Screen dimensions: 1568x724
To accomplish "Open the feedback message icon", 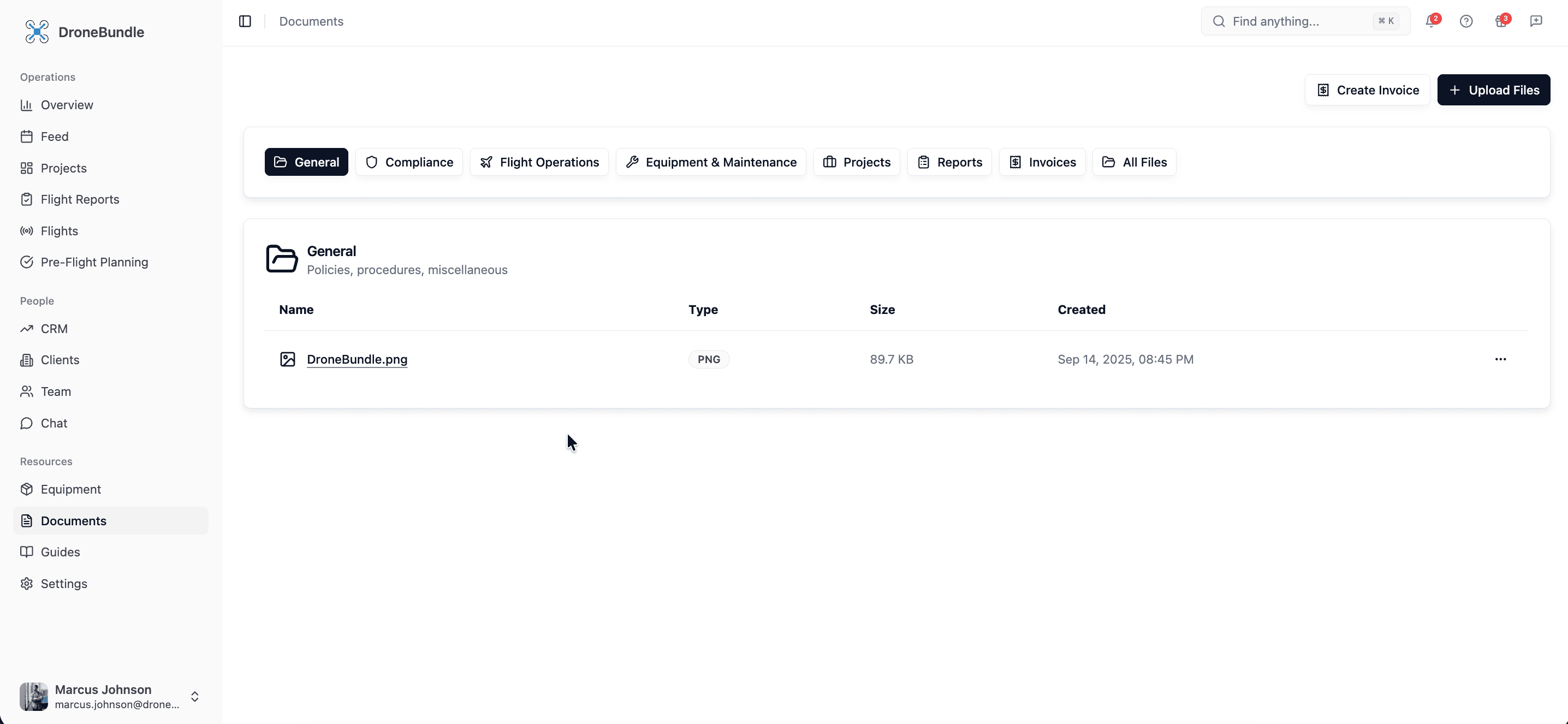I will (x=1536, y=21).
